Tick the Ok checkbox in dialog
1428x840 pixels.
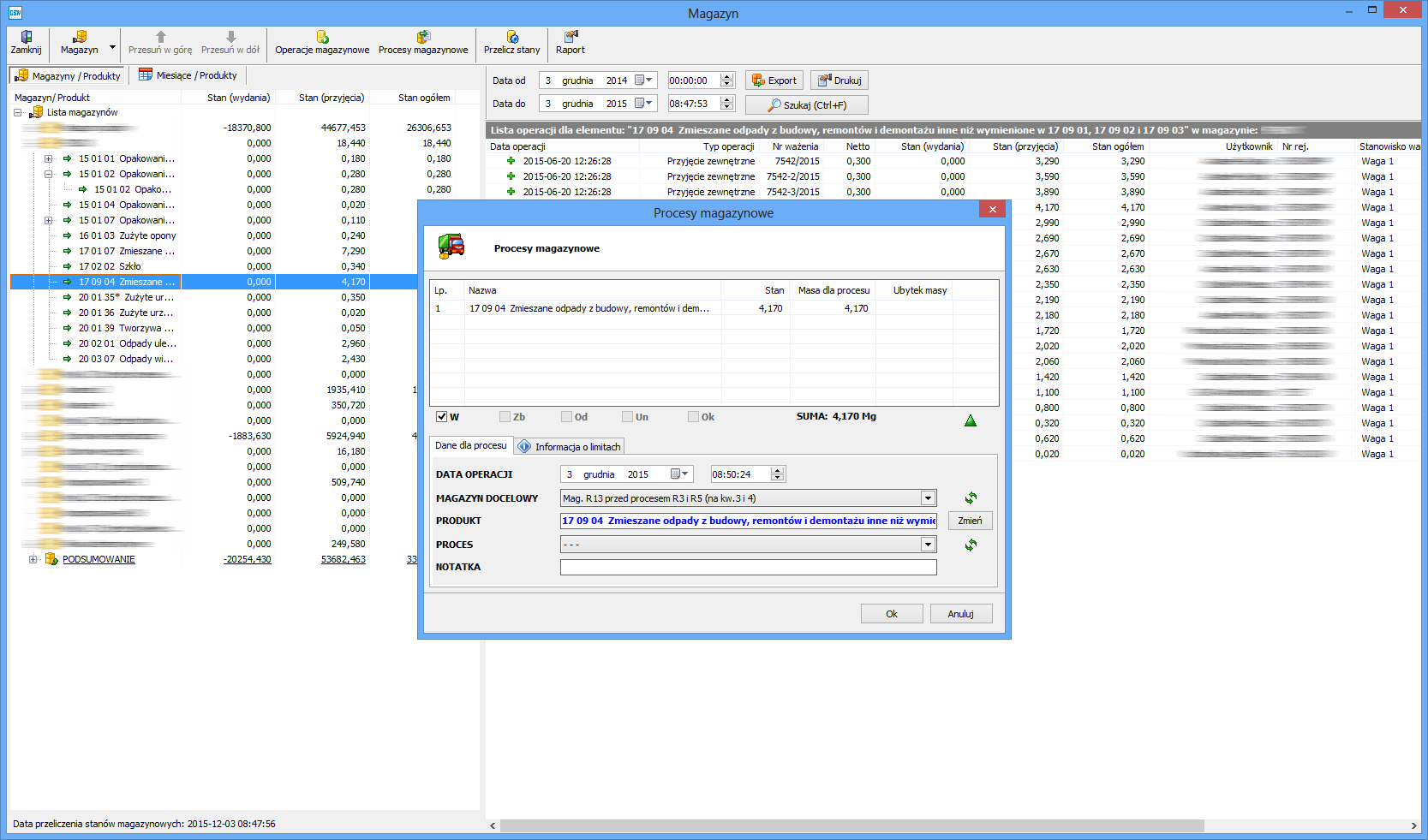tap(694, 417)
